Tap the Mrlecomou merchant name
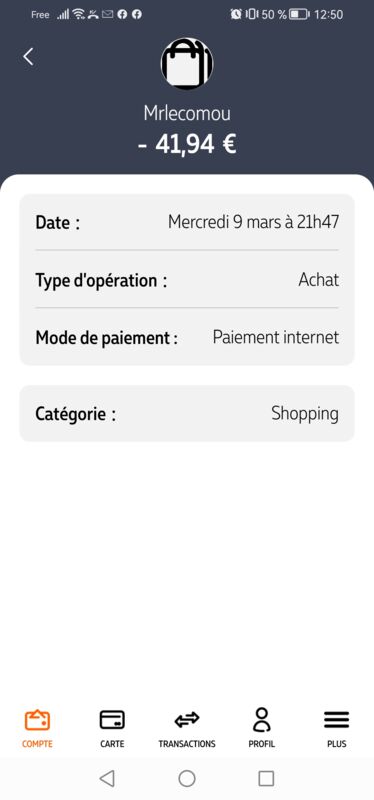This screenshot has width=374, height=800. (187, 113)
